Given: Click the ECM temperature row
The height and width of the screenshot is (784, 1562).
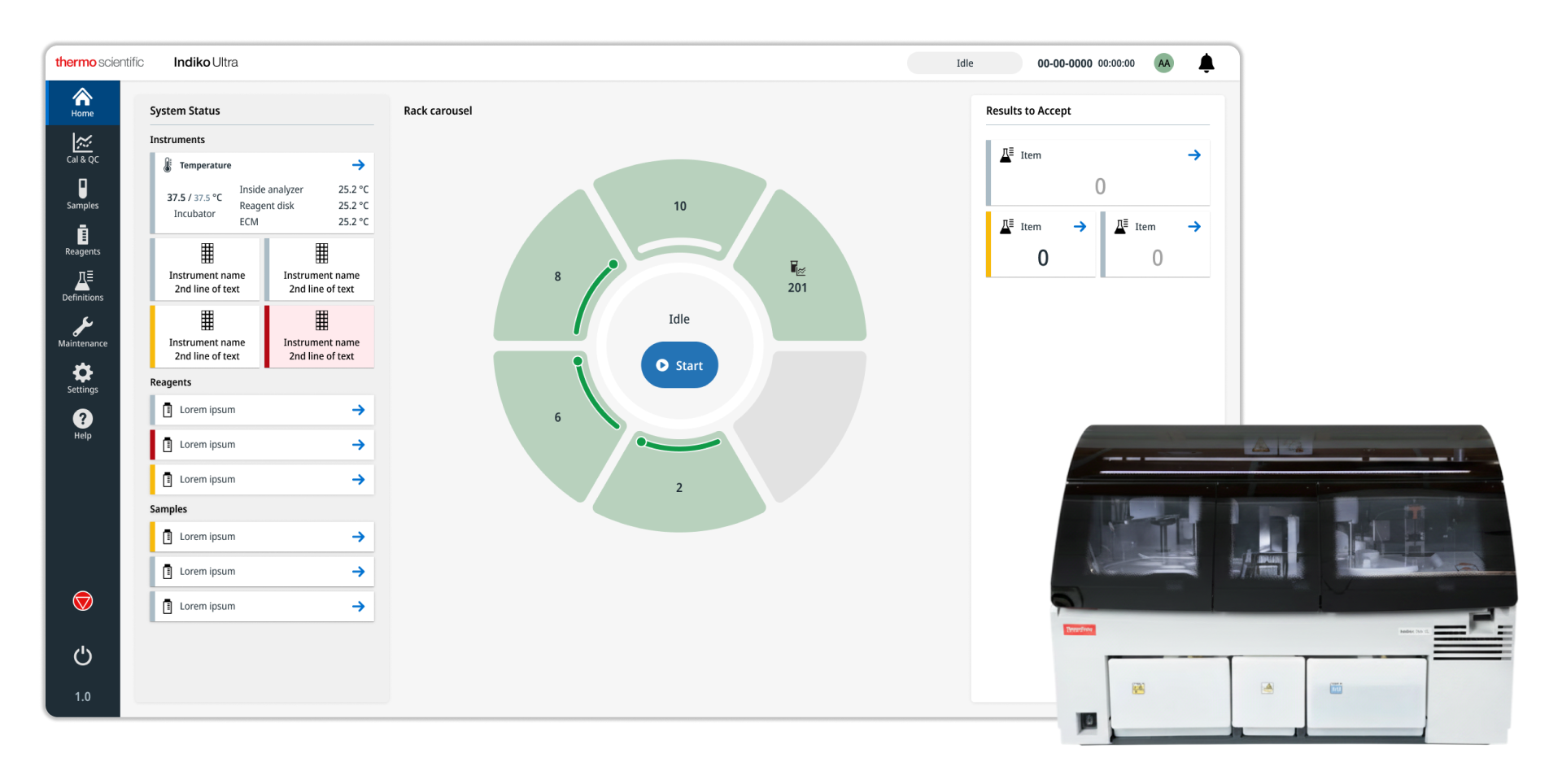Looking at the screenshot, I should pyautogui.click(x=303, y=222).
